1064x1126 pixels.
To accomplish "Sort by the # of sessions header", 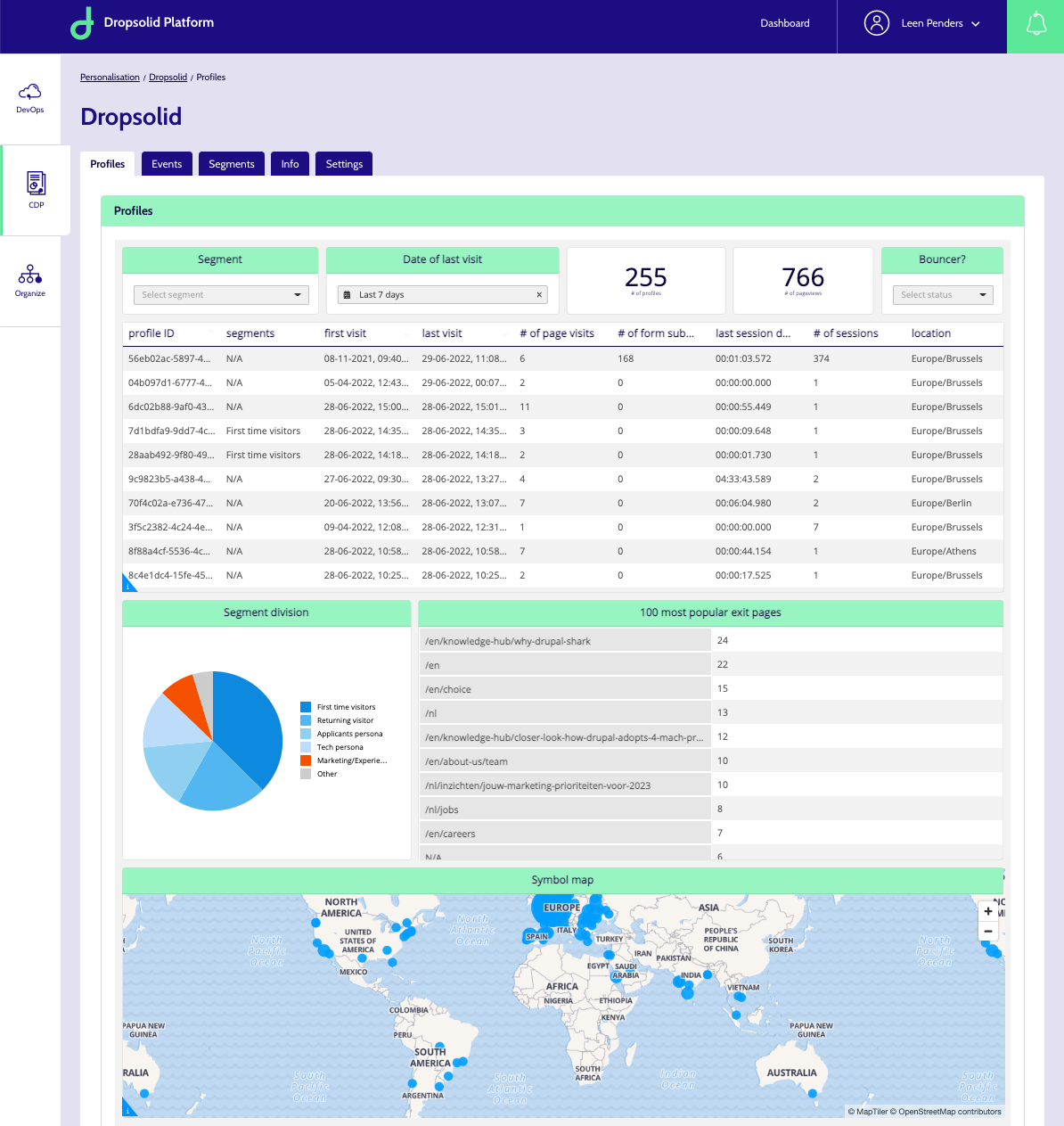I will (846, 333).
